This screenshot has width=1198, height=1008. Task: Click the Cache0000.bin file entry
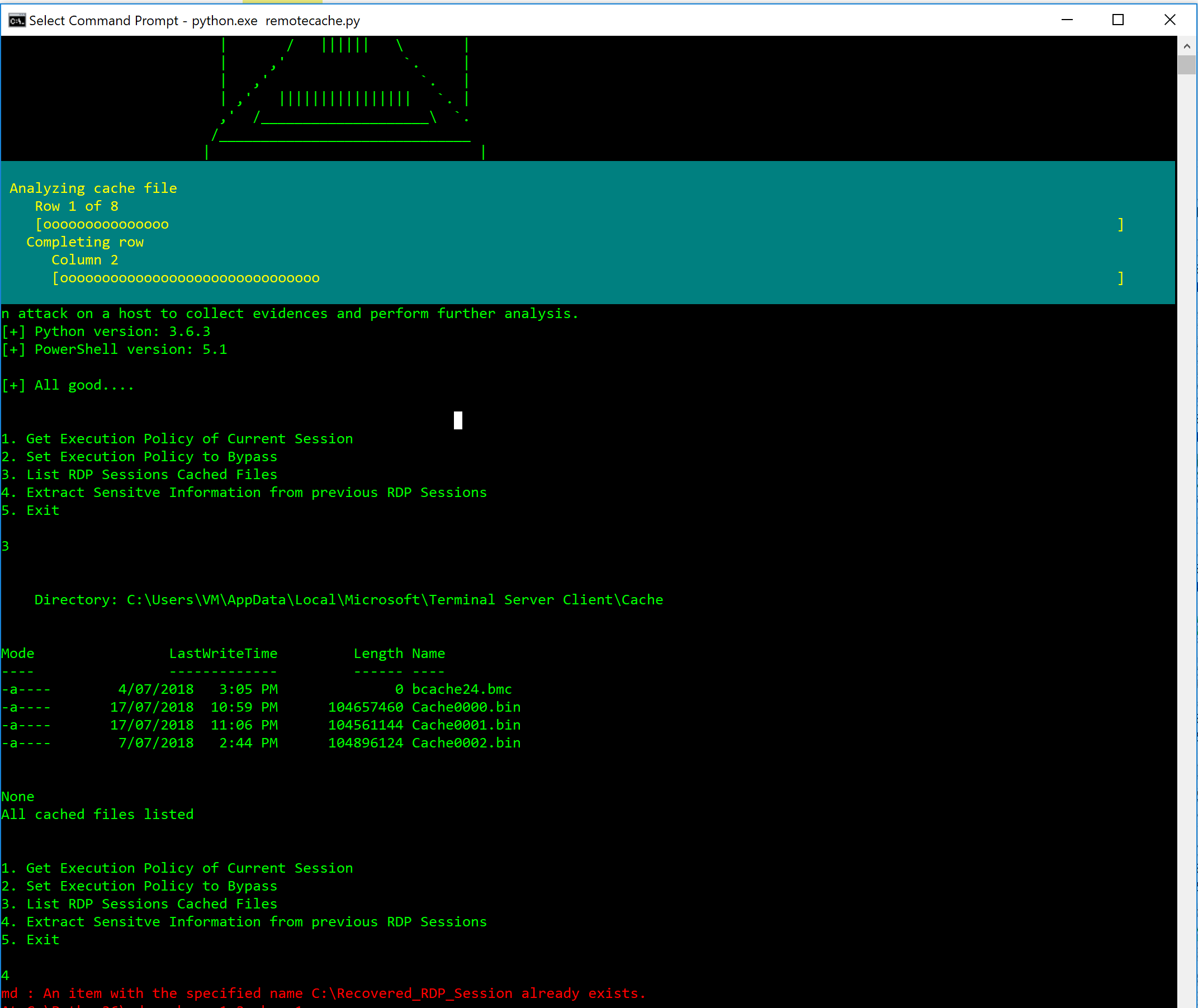tap(466, 707)
